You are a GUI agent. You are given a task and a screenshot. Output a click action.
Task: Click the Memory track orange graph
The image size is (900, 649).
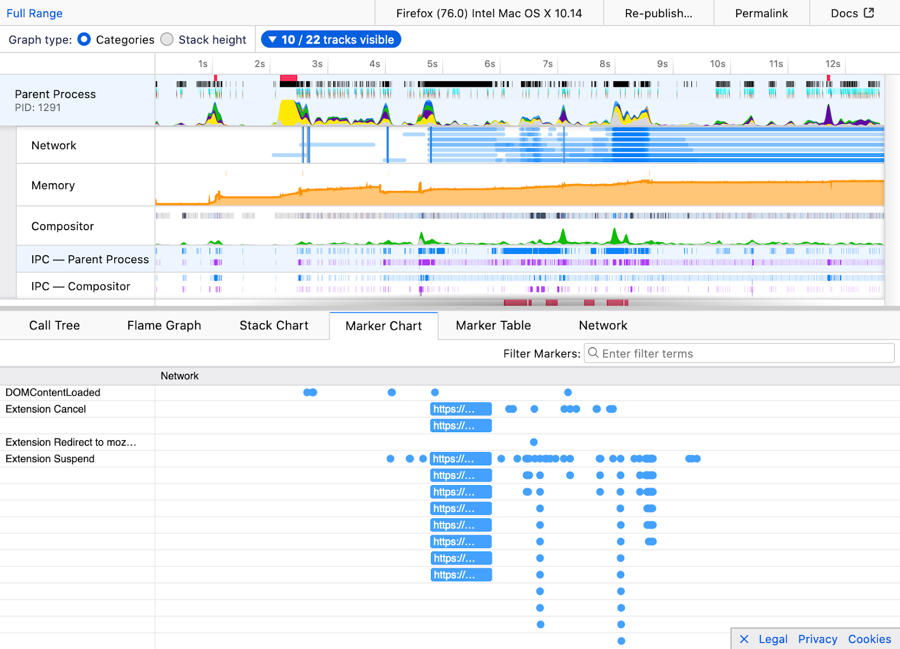519,192
